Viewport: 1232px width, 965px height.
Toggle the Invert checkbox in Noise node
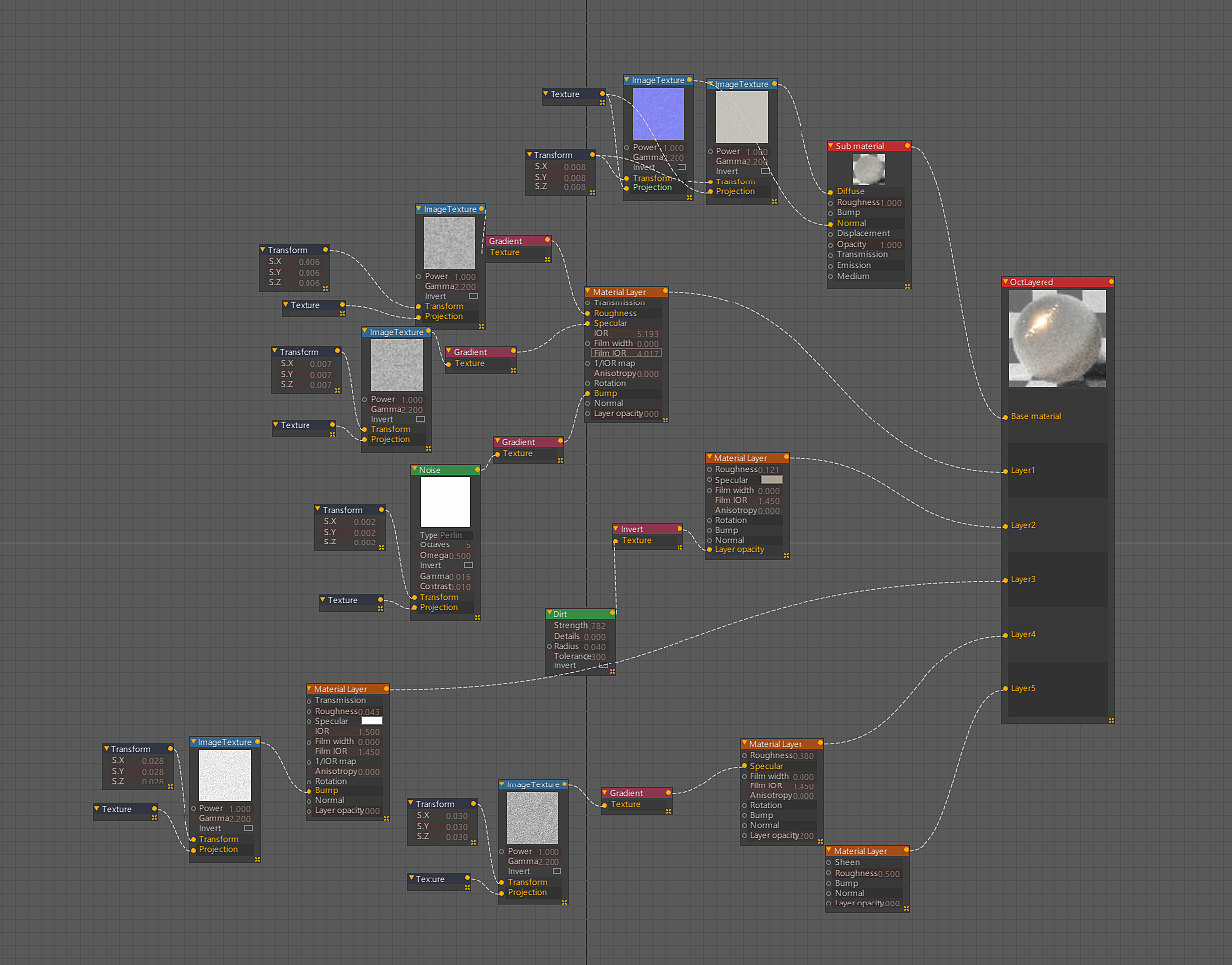(468, 565)
